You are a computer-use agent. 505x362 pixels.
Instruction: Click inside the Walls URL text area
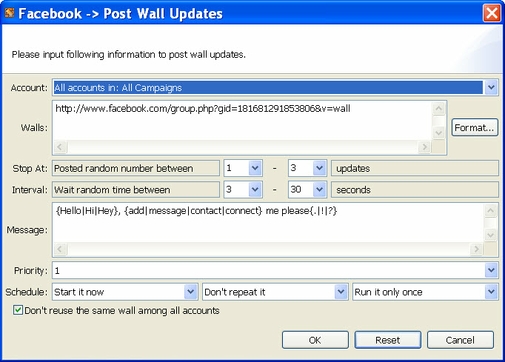pyautogui.click(x=242, y=121)
